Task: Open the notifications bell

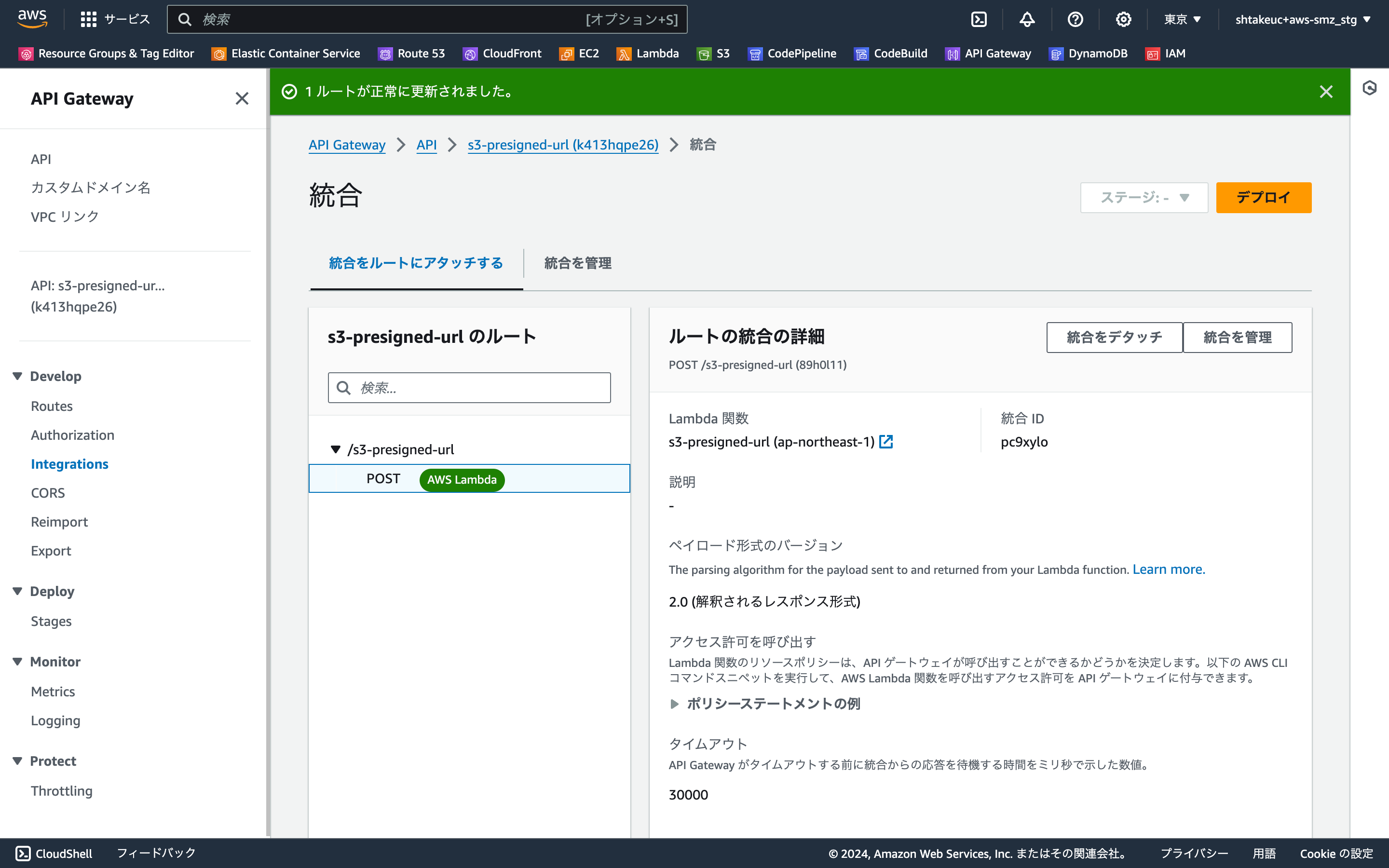Action: point(1027,19)
